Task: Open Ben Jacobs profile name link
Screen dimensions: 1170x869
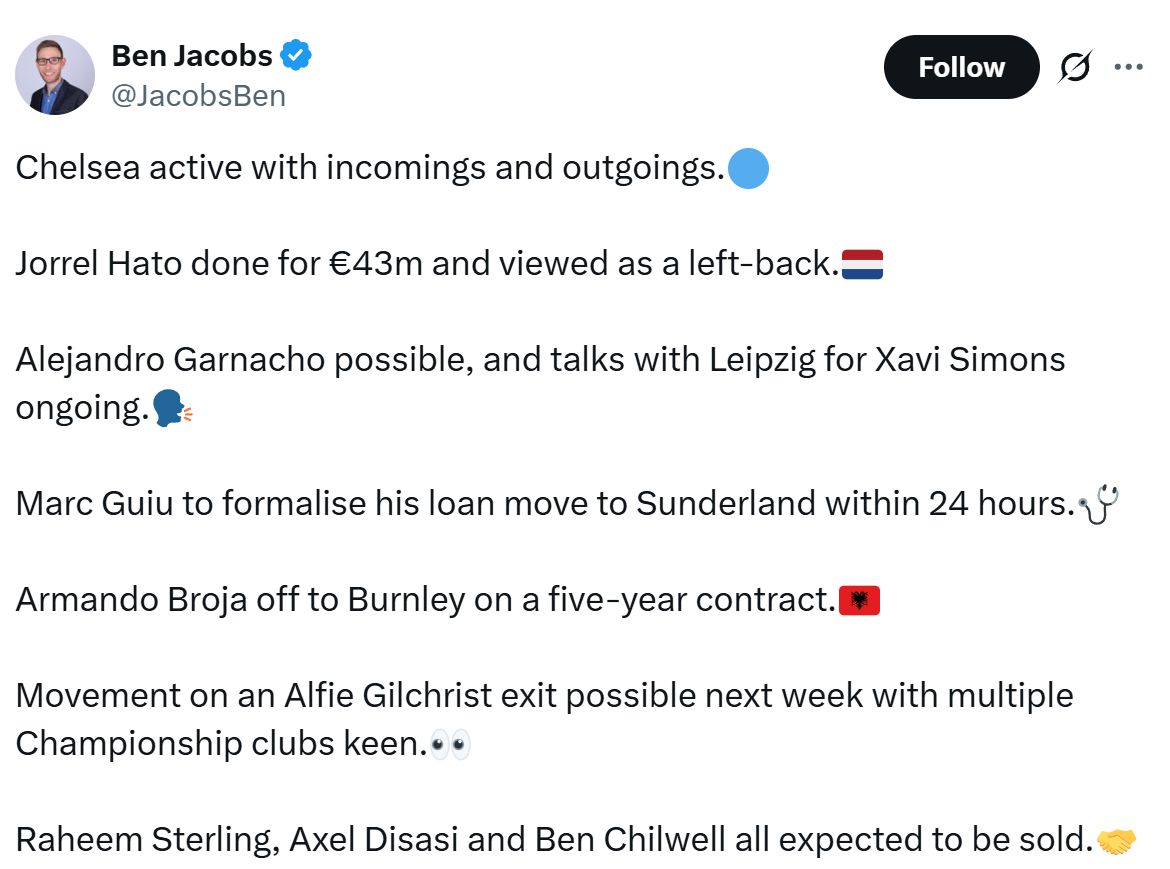Action: tap(190, 56)
